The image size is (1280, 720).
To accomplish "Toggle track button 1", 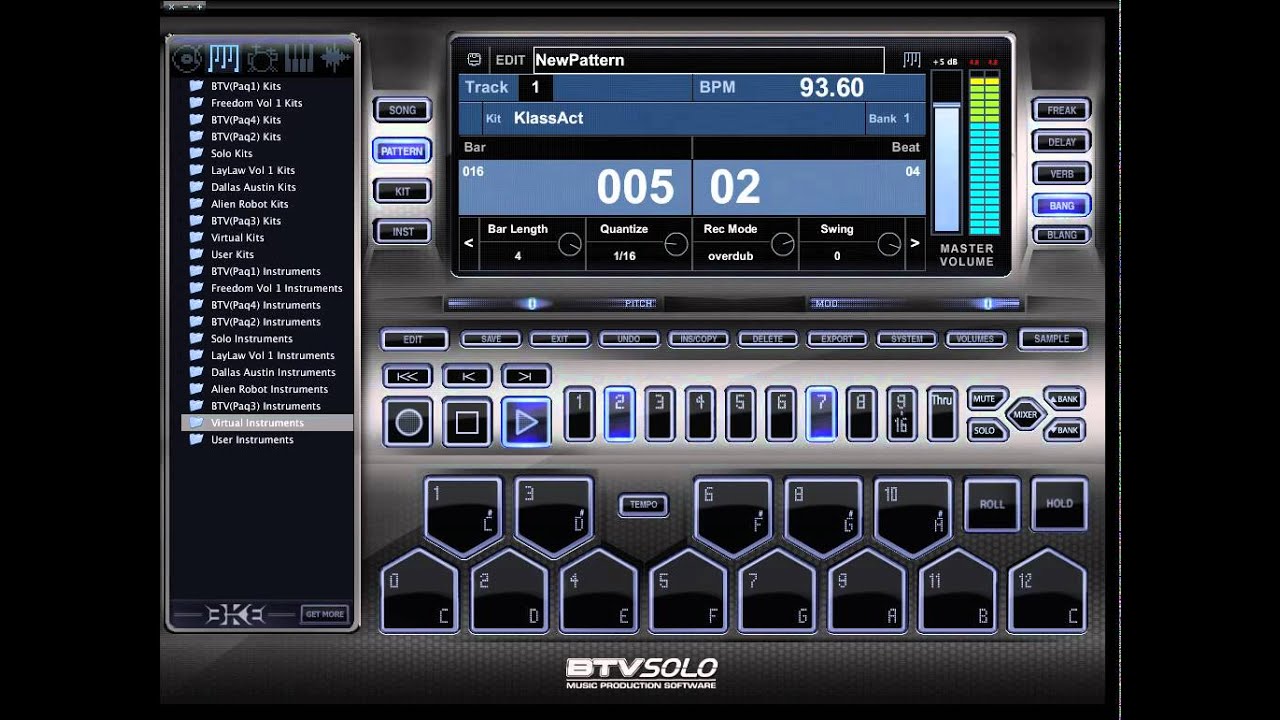I will (579, 414).
